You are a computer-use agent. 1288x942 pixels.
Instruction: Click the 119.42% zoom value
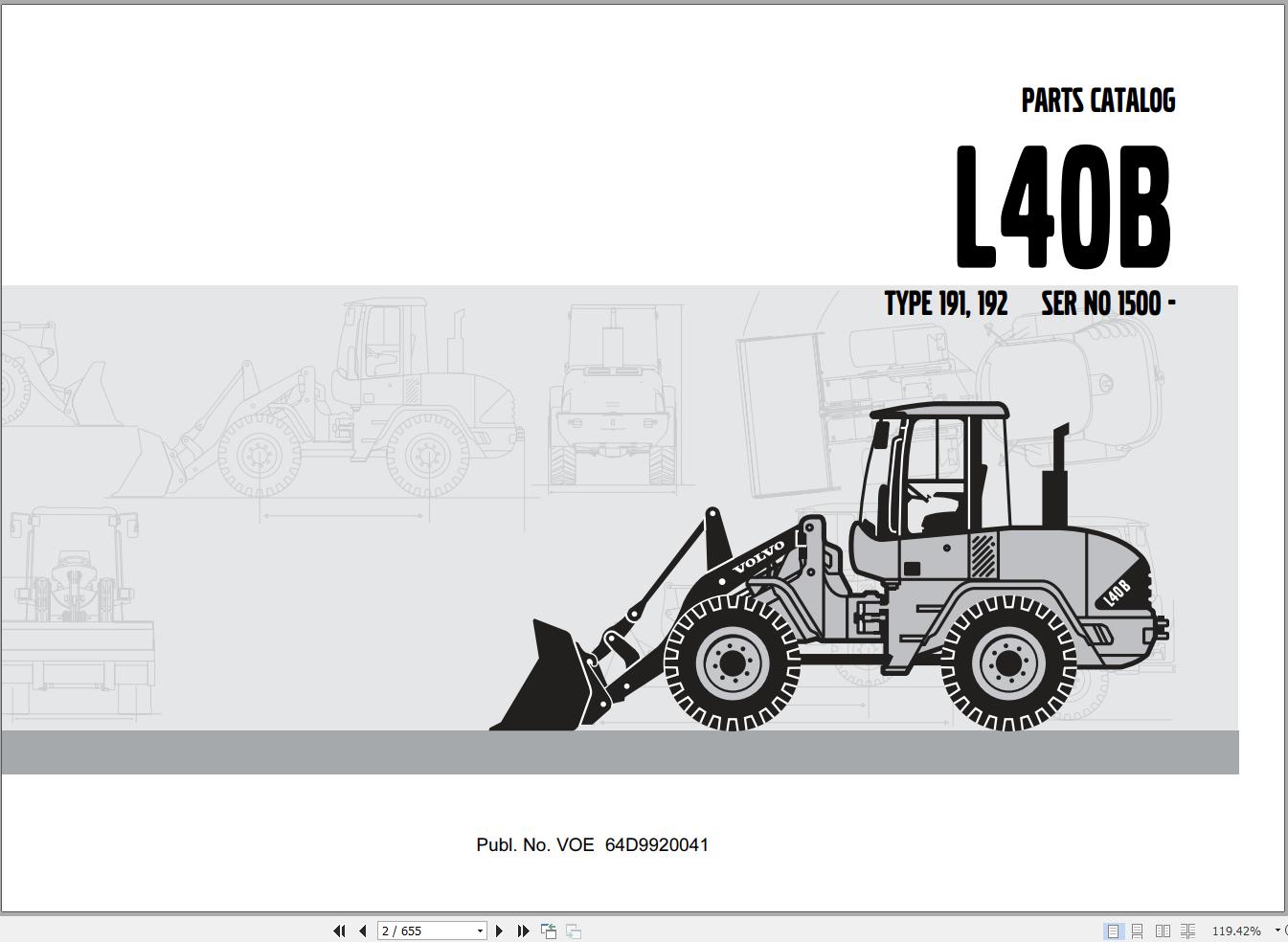click(x=1237, y=930)
